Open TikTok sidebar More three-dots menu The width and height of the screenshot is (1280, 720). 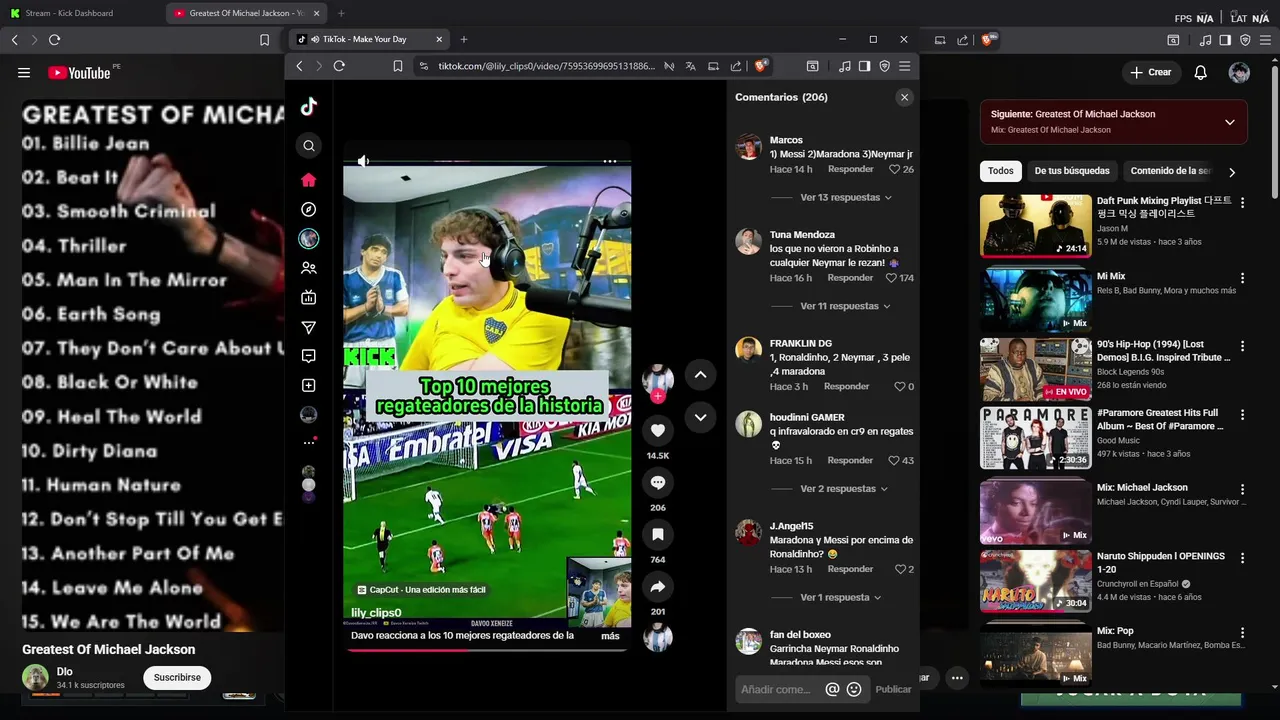click(x=309, y=443)
